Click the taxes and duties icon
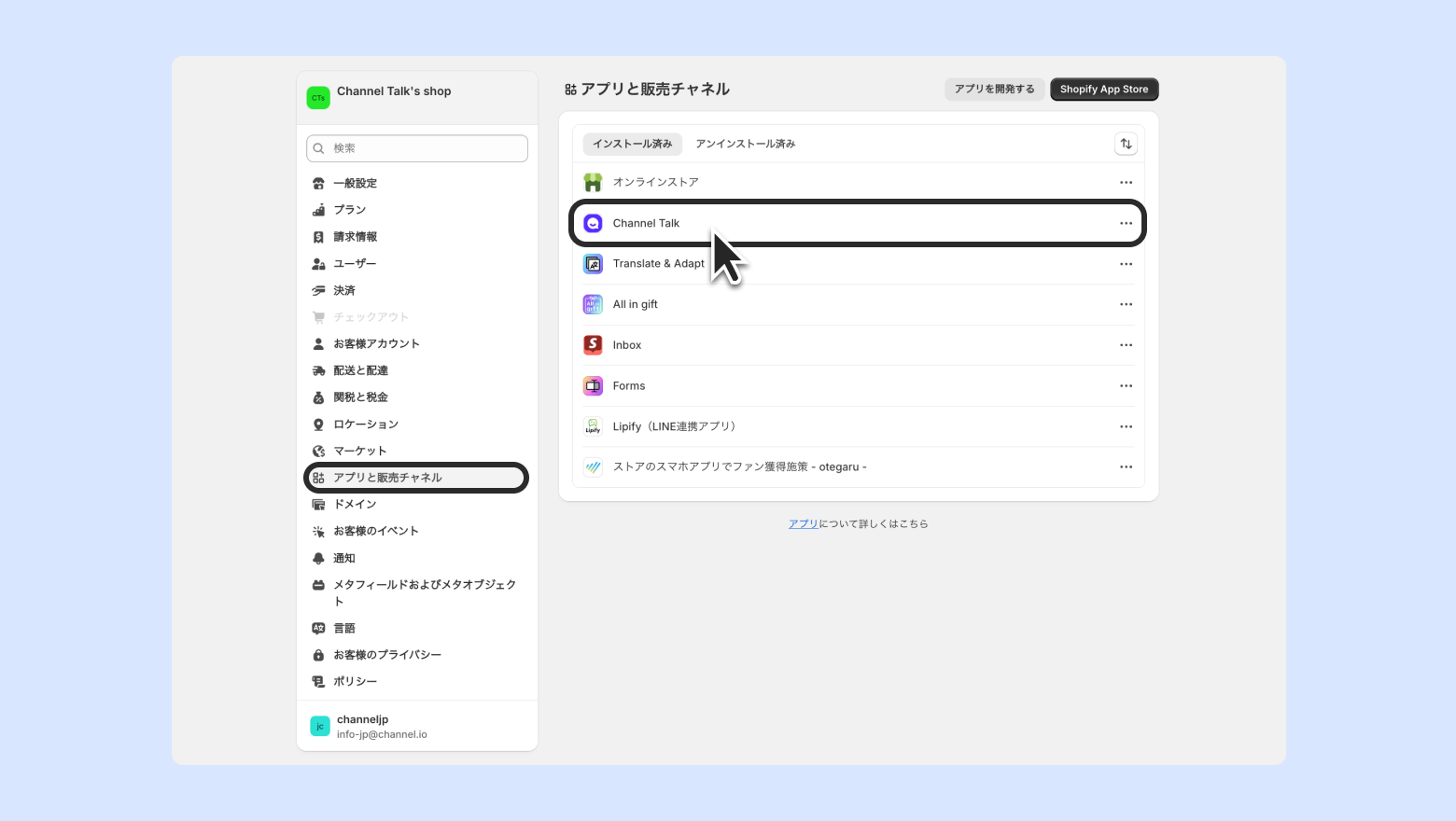The width and height of the screenshot is (1456, 821). [318, 397]
